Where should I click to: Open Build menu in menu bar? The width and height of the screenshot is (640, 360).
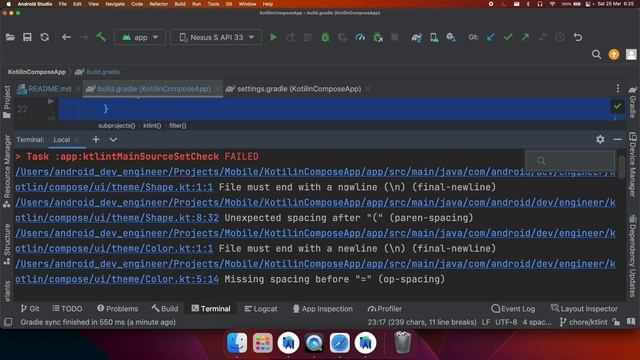click(x=180, y=4)
